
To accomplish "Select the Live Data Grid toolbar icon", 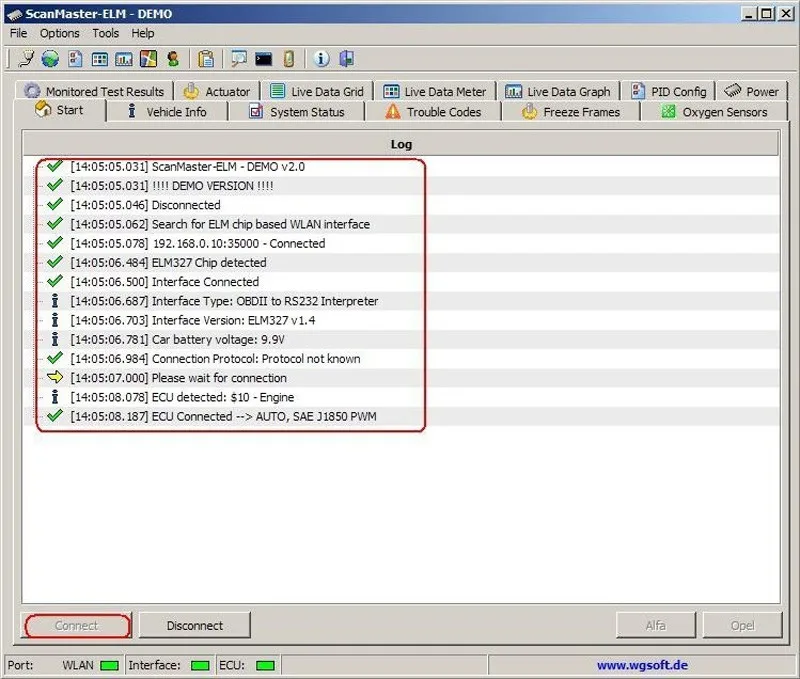I will pyautogui.click(x=98, y=58).
